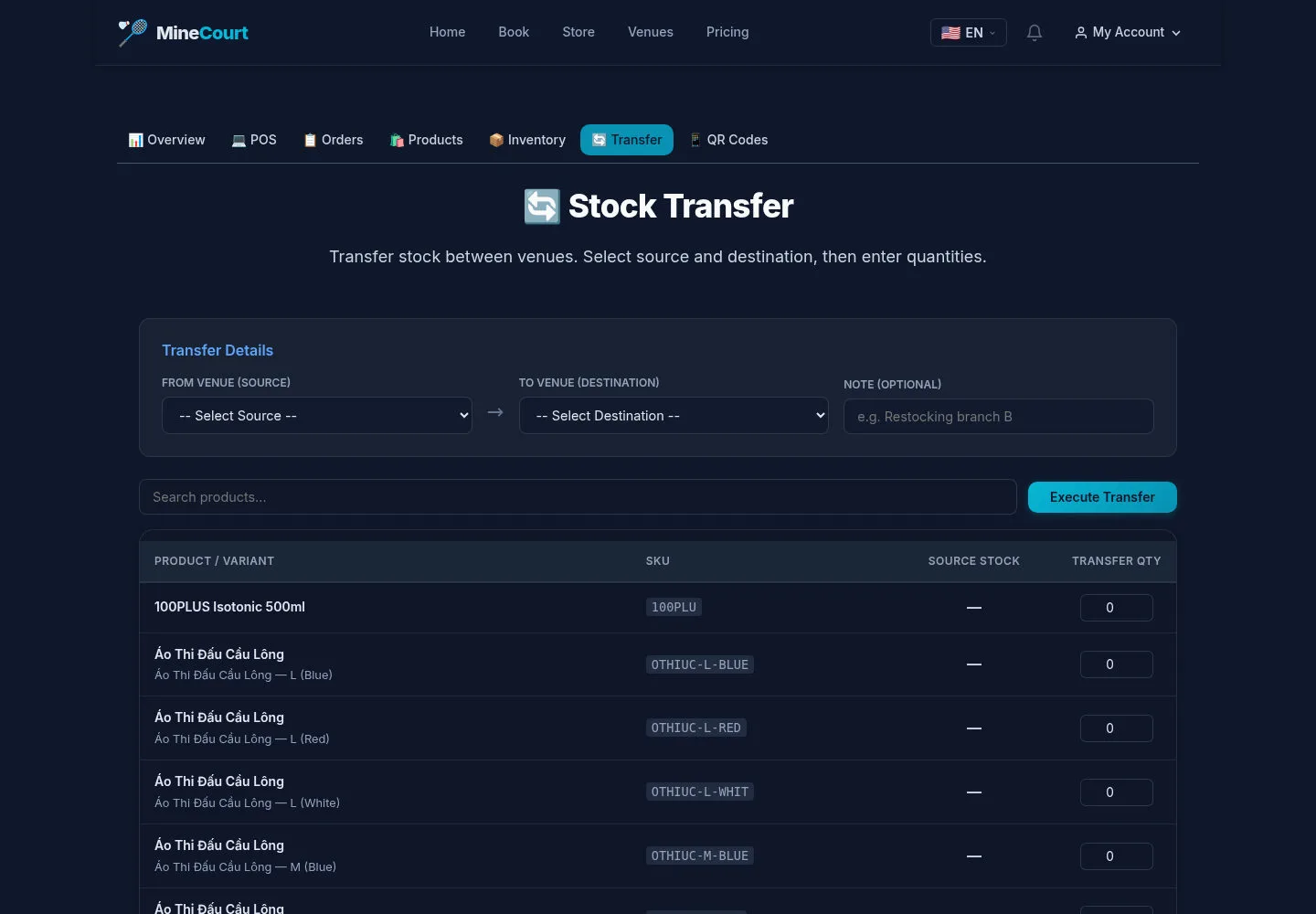Click the MineCourt racket logo icon
The image size is (1316, 914).
(133, 33)
